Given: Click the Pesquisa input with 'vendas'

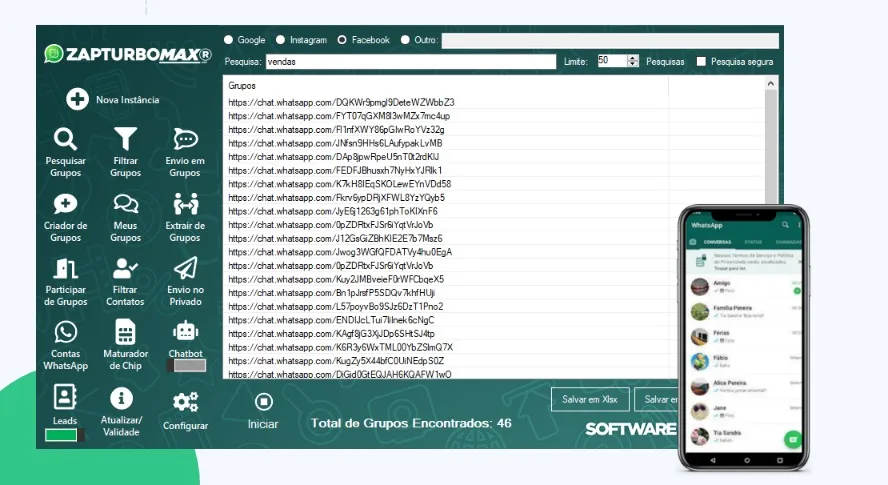Looking at the screenshot, I should coord(411,62).
